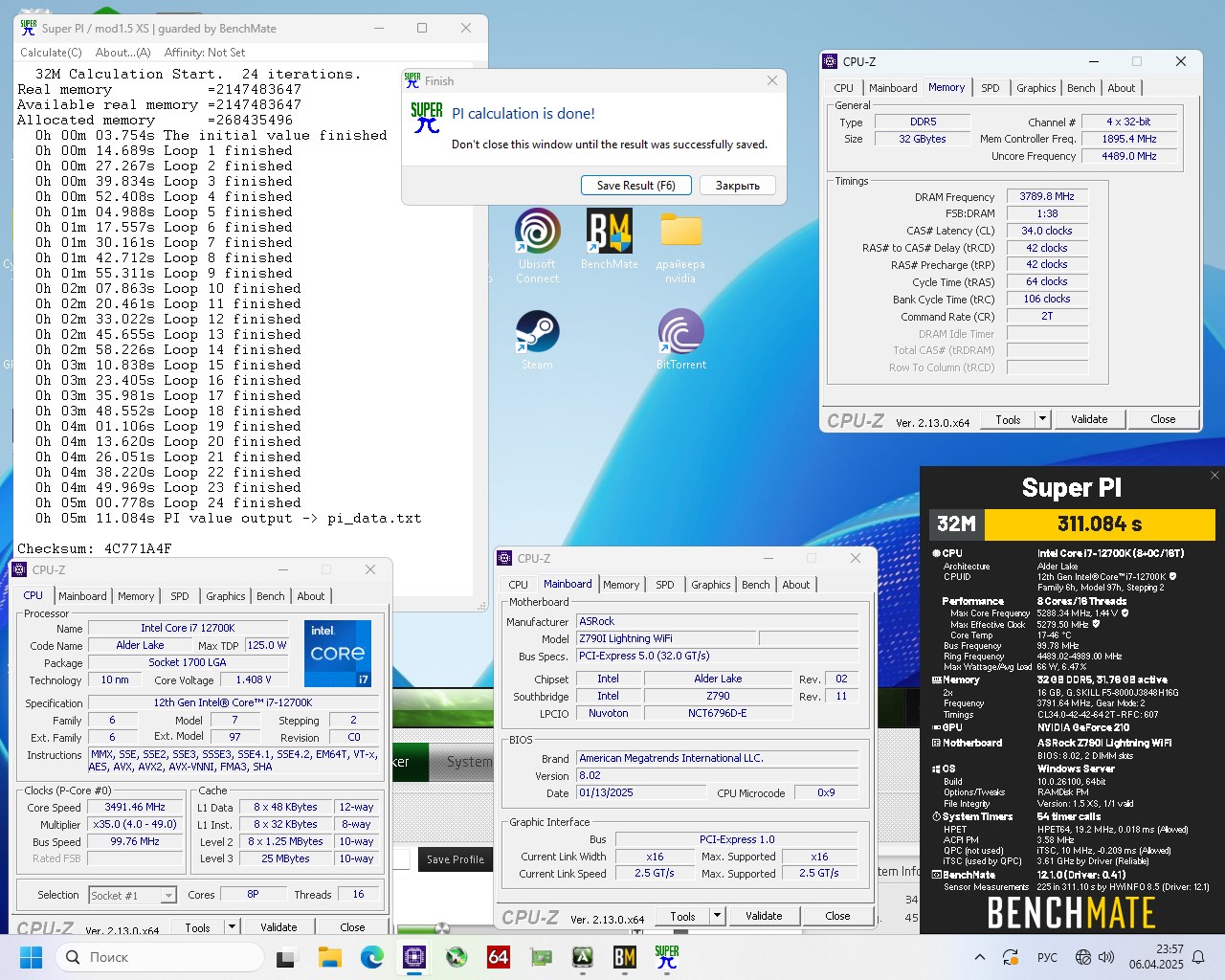The width and height of the screenshot is (1225, 980).
Task: Switch to BenchMate in the taskbar
Action: [x=625, y=957]
